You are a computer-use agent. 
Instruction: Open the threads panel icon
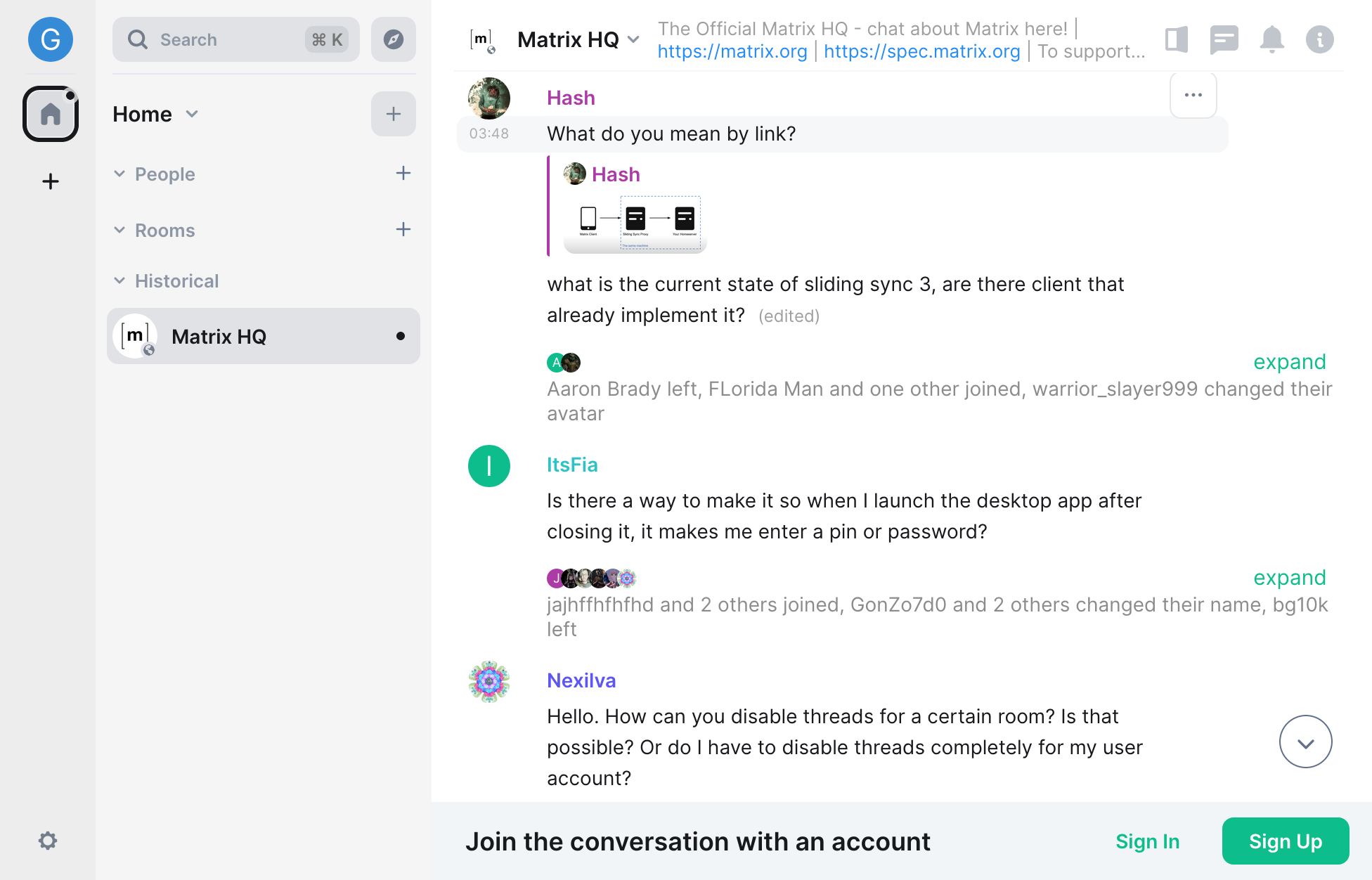(1224, 39)
